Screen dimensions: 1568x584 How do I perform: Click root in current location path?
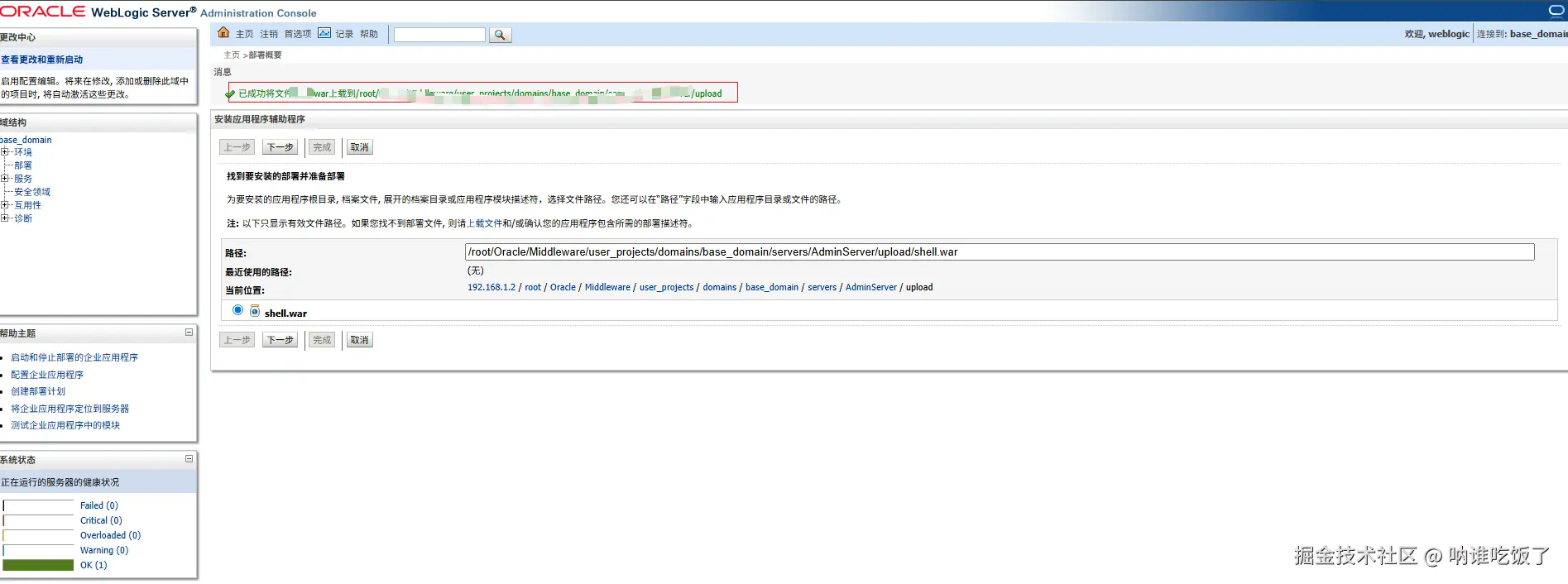[x=533, y=287]
